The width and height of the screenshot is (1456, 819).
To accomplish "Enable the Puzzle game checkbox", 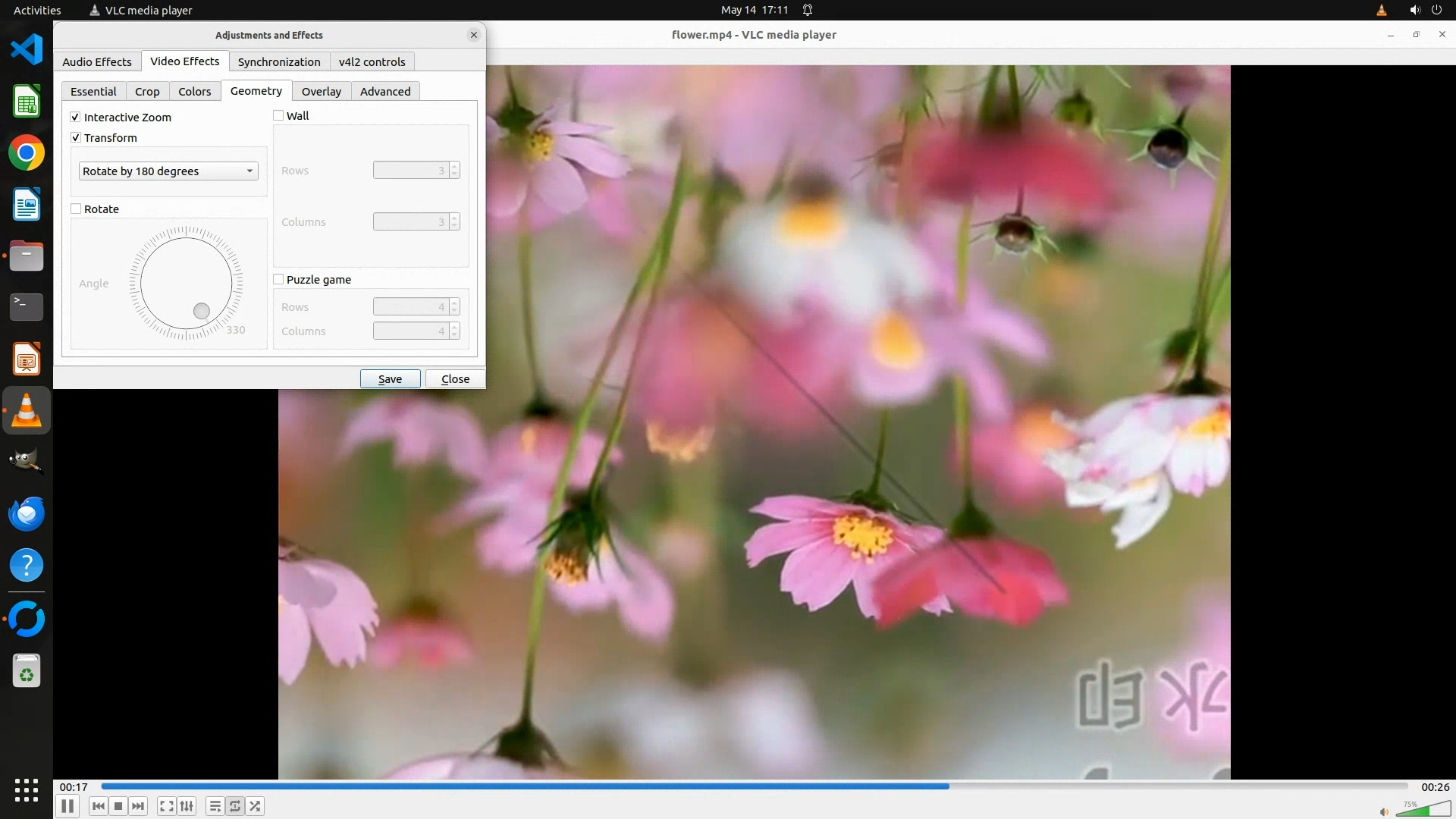I will pyautogui.click(x=278, y=279).
